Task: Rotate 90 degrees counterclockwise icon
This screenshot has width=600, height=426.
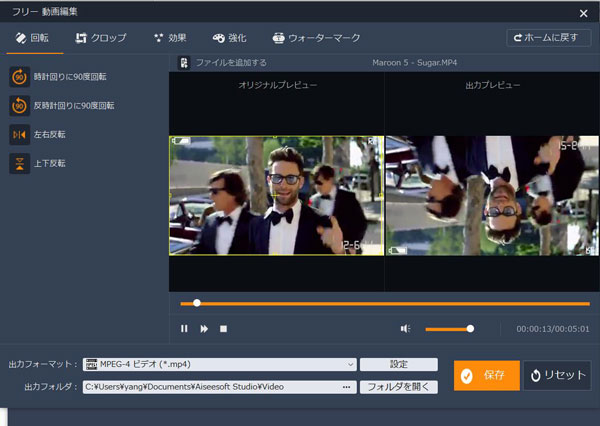Action: point(20,106)
